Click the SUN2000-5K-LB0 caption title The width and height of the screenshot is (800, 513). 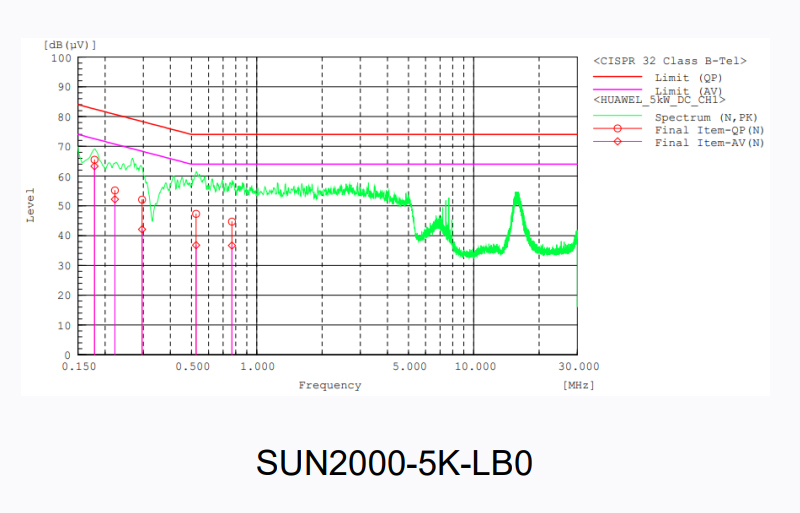394,463
